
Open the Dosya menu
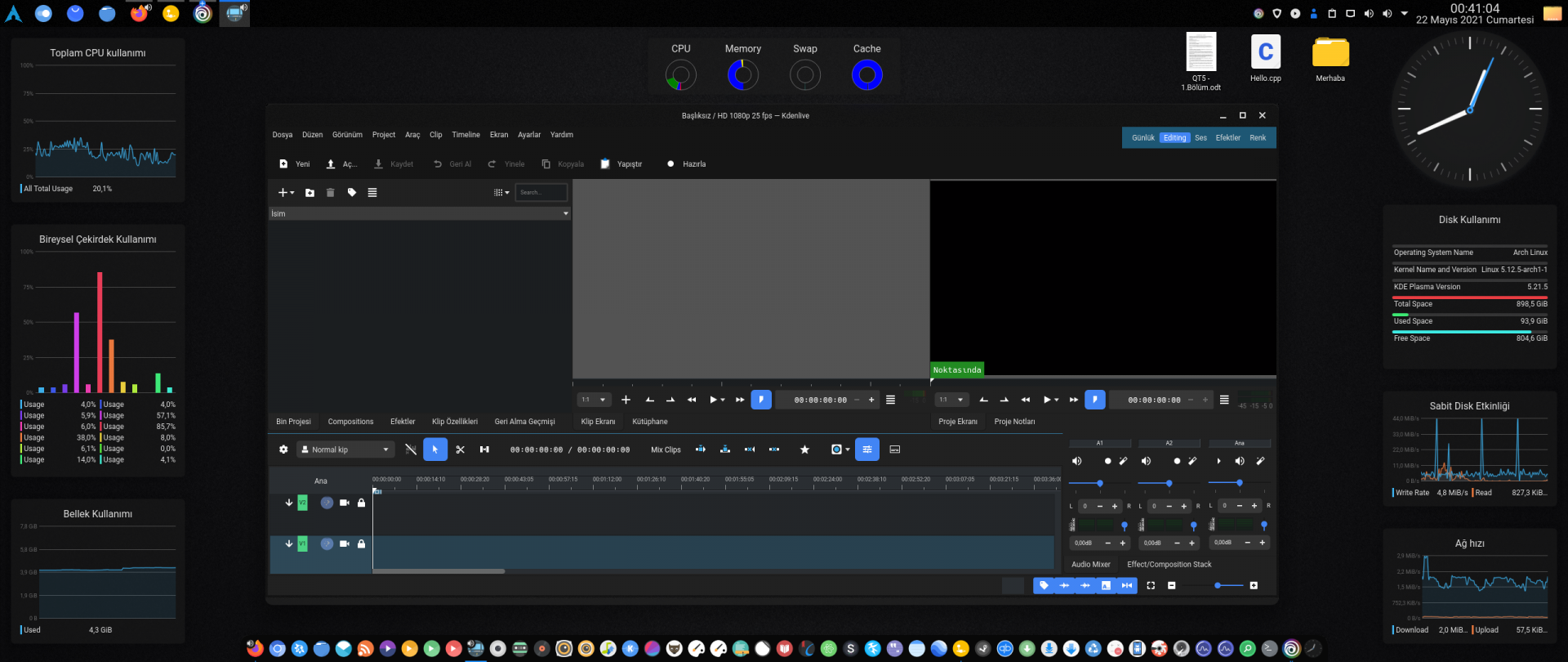click(283, 135)
